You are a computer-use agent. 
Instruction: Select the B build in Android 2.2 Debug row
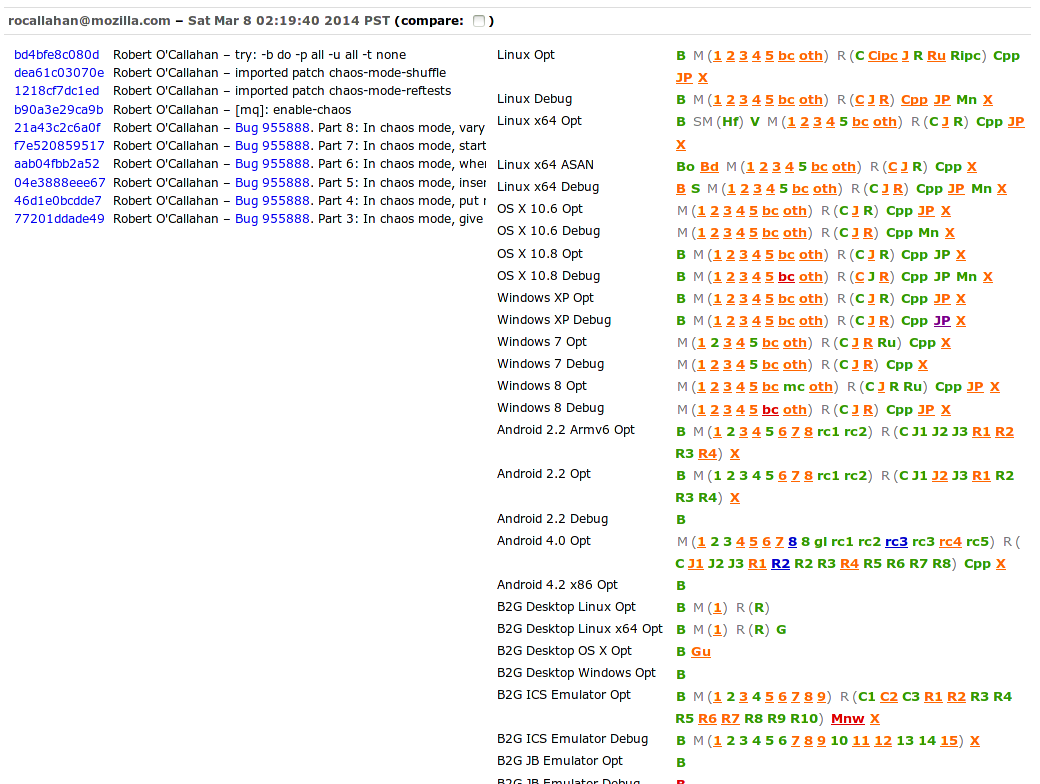click(681, 519)
